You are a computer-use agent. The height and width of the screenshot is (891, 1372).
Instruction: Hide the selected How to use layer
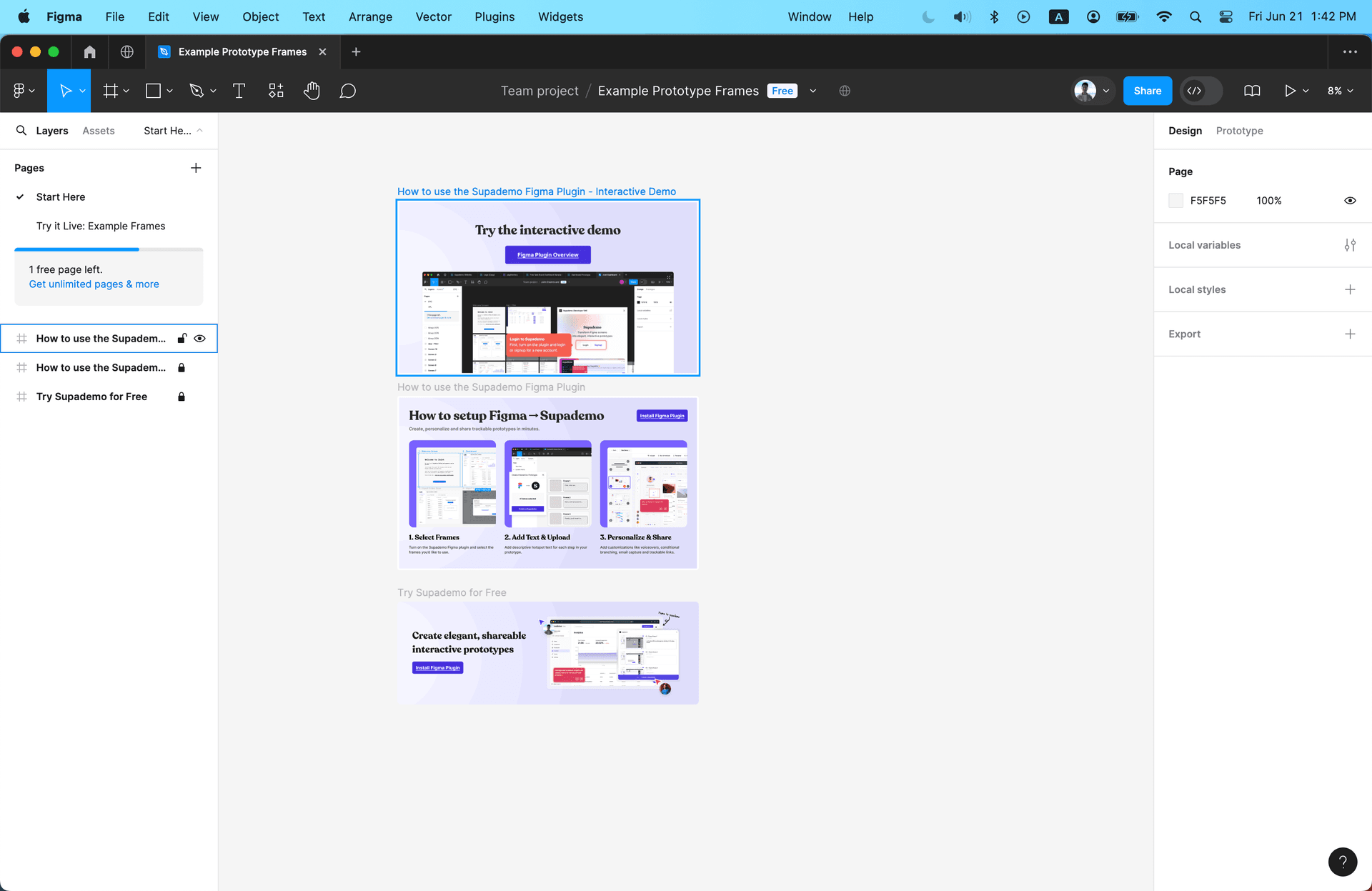[200, 339]
